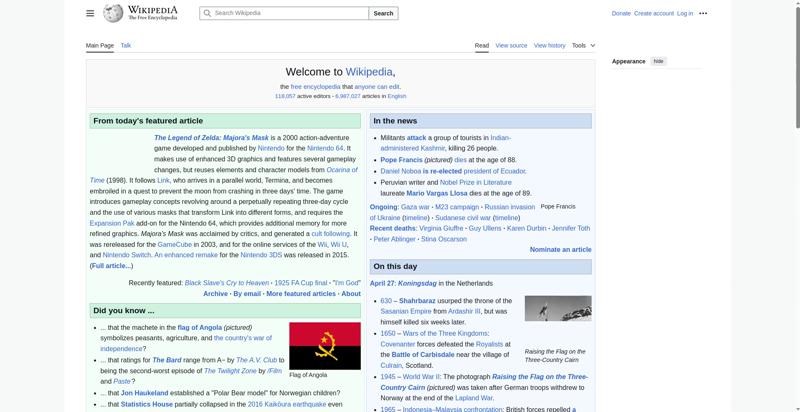Open The A.V. Club link
Image resolution: width=800 pixels, height=412 pixels.
click(x=256, y=360)
